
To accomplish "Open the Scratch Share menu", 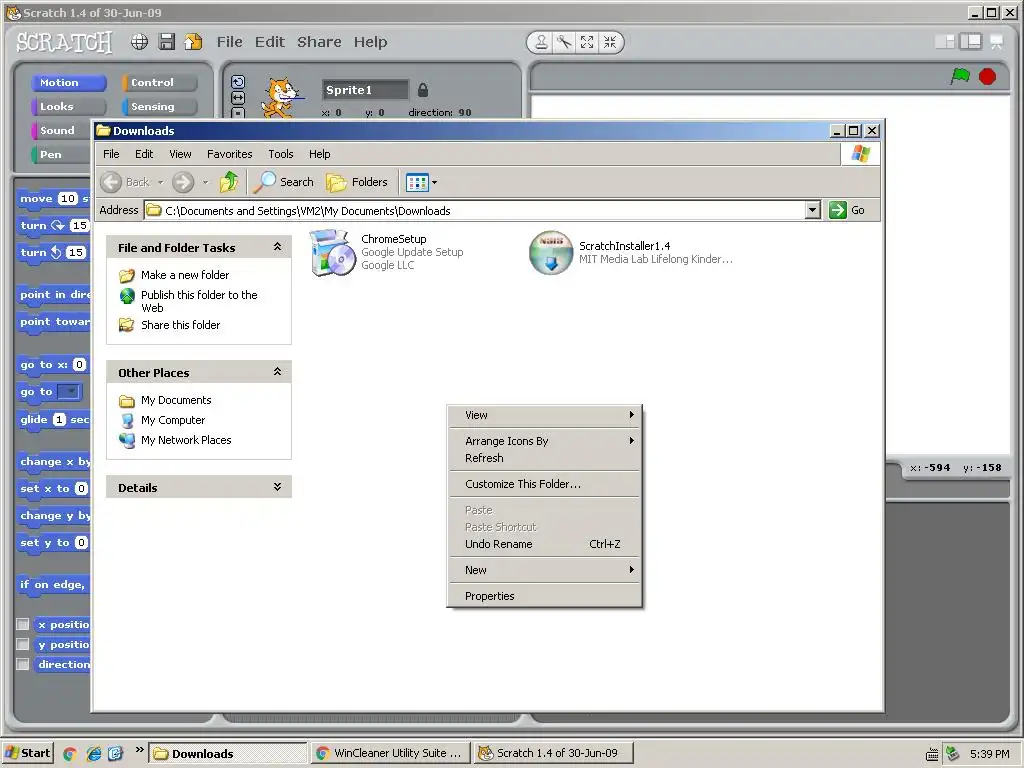I will coord(319,42).
